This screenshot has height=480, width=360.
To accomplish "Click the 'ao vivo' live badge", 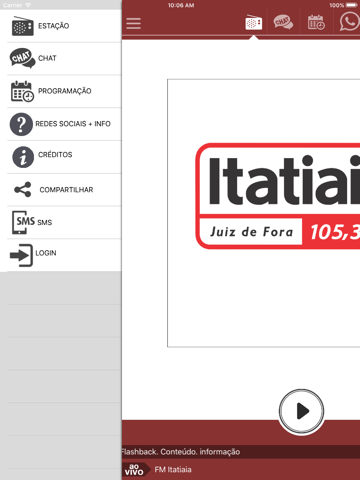I will [x=135, y=469].
